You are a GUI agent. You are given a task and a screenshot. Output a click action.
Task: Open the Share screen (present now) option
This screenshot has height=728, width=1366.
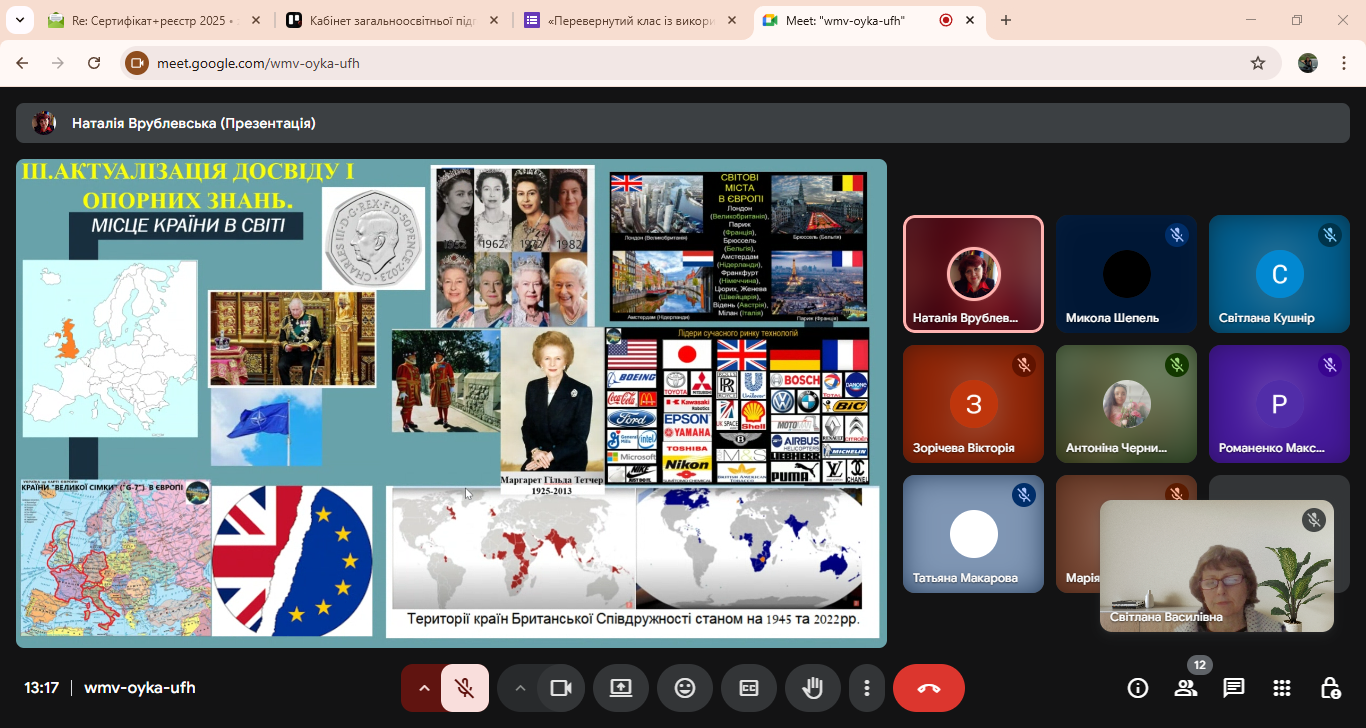click(621, 688)
